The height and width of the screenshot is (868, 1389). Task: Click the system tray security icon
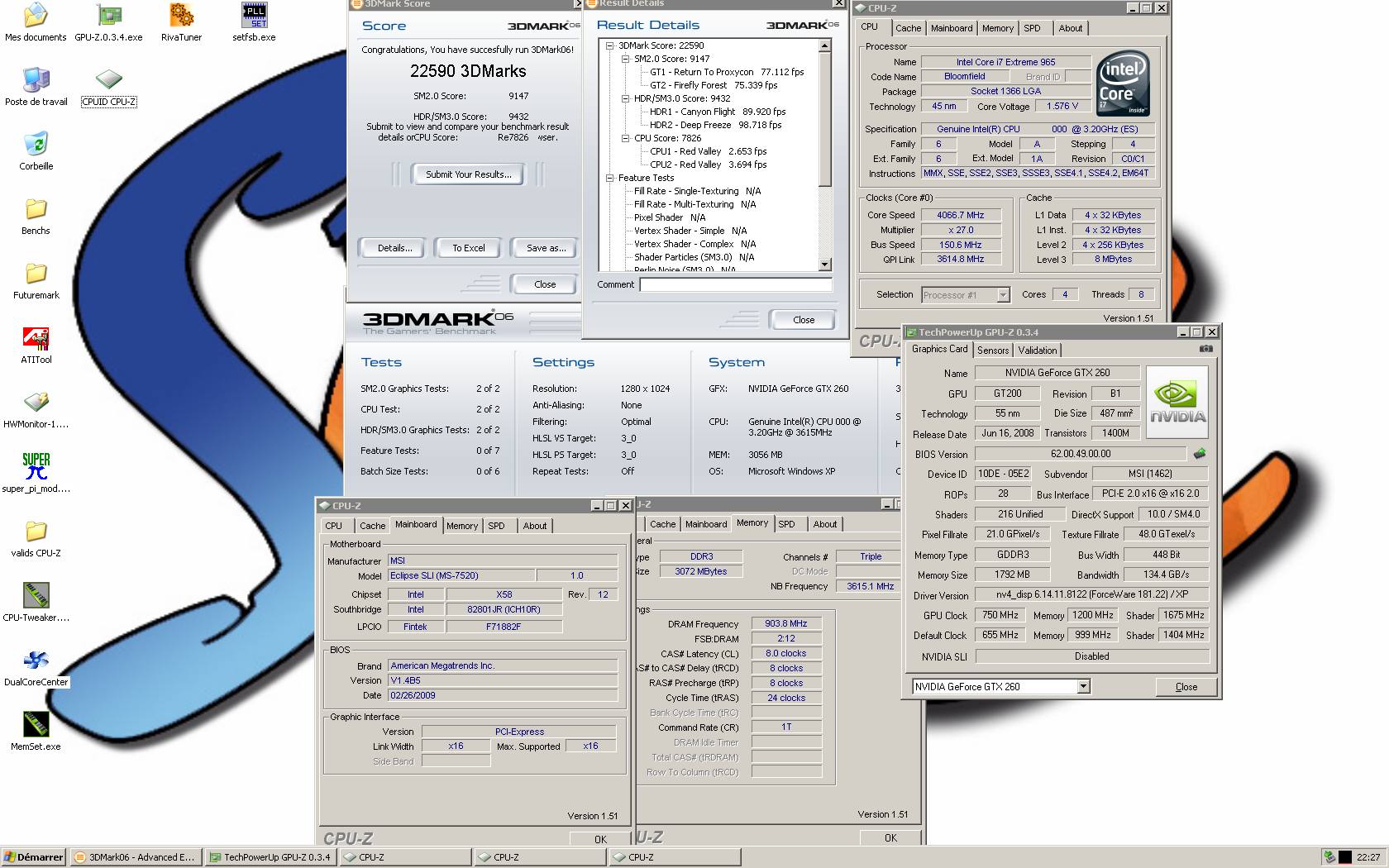tap(1329, 857)
